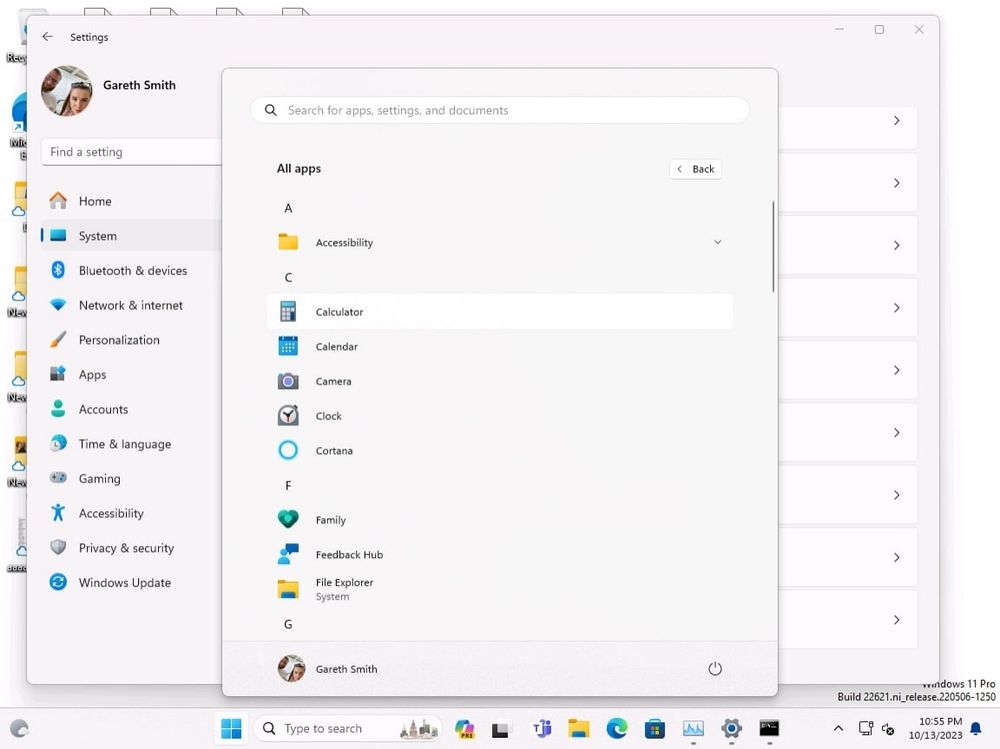
Task: Switch to Settings gear on taskbar
Action: [732, 728]
